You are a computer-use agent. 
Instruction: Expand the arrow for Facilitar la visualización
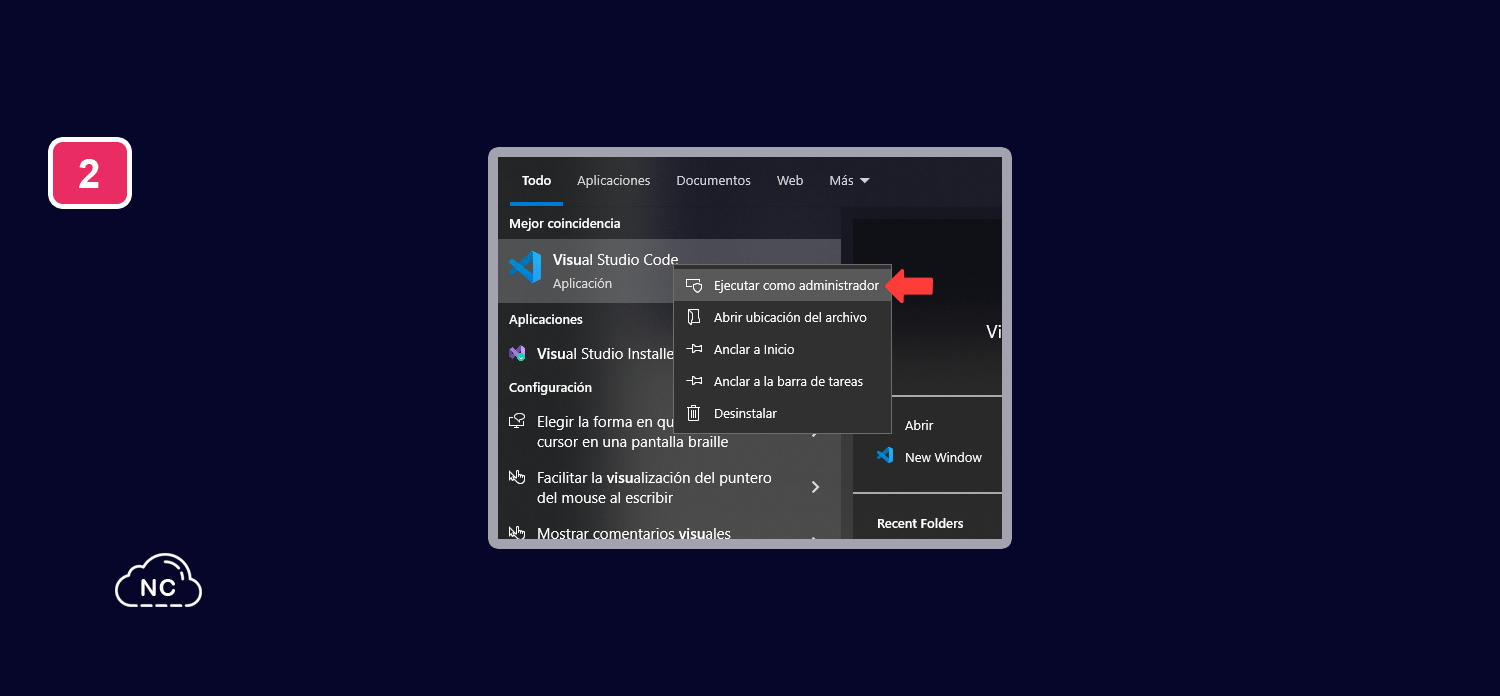[815, 487]
